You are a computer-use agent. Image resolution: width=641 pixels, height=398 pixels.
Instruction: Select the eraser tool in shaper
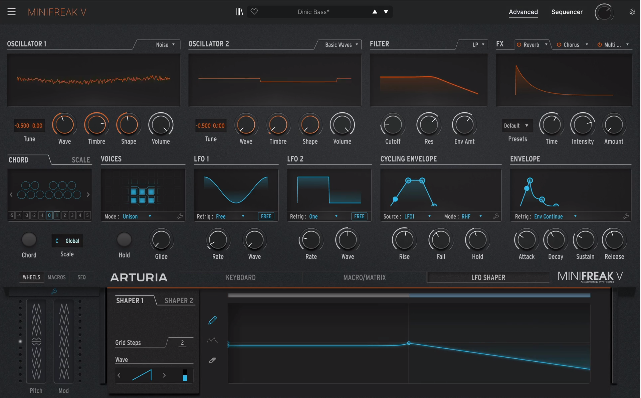pyautogui.click(x=212, y=360)
